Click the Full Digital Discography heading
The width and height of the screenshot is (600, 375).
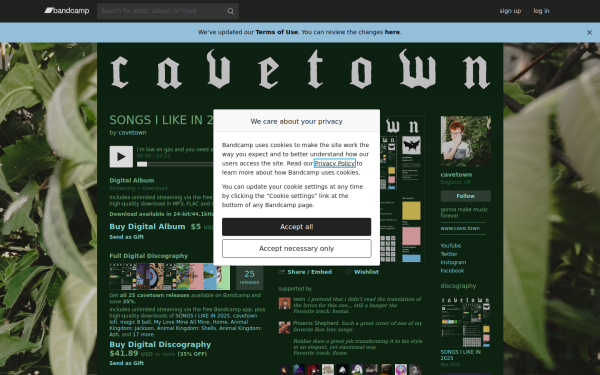[x=148, y=256]
